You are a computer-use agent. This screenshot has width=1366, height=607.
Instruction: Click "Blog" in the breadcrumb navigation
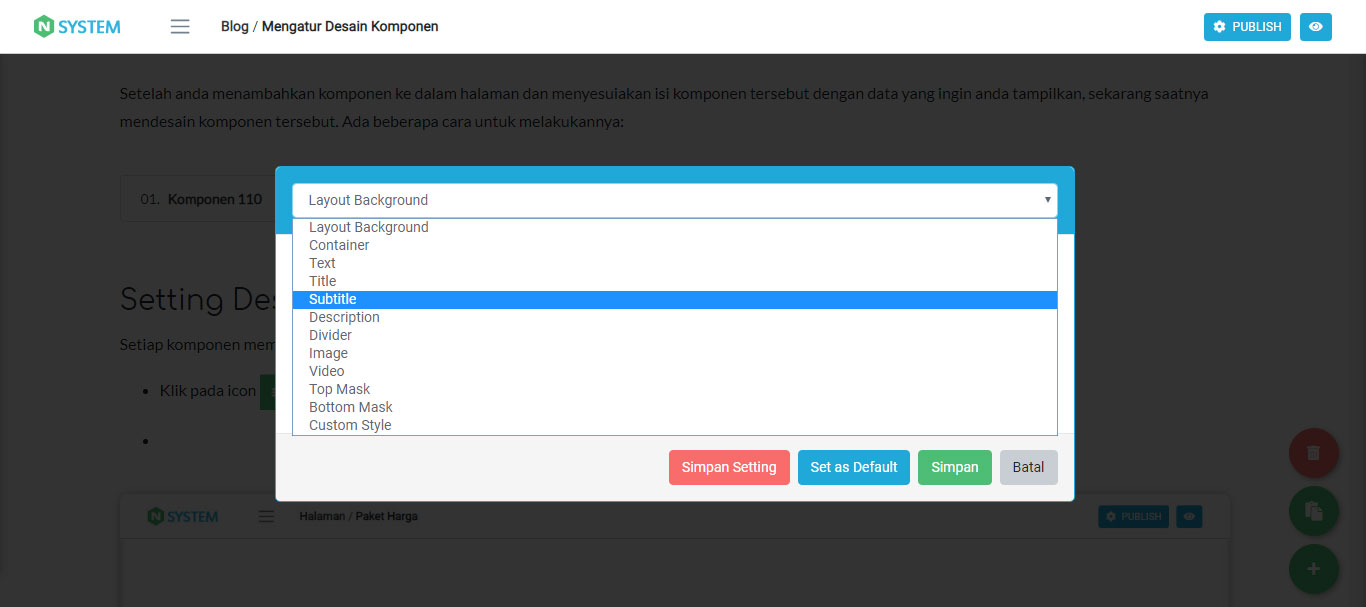[234, 26]
